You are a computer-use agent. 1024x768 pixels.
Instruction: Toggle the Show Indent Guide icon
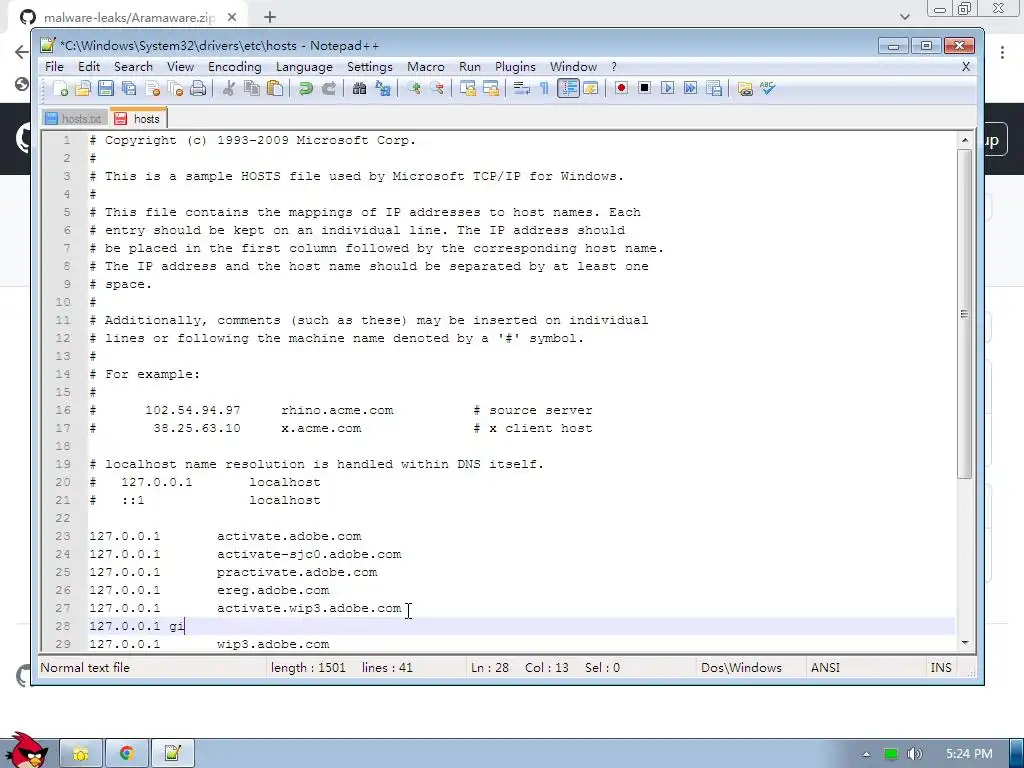(x=568, y=88)
